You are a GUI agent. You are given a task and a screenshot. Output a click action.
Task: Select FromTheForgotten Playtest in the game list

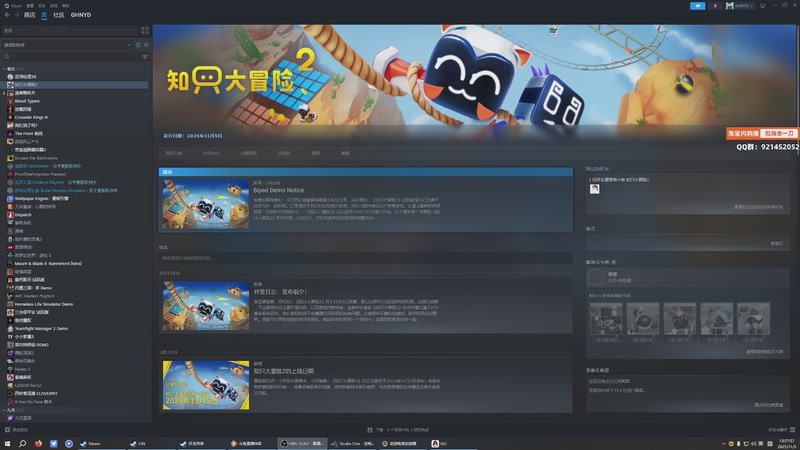[40, 174]
